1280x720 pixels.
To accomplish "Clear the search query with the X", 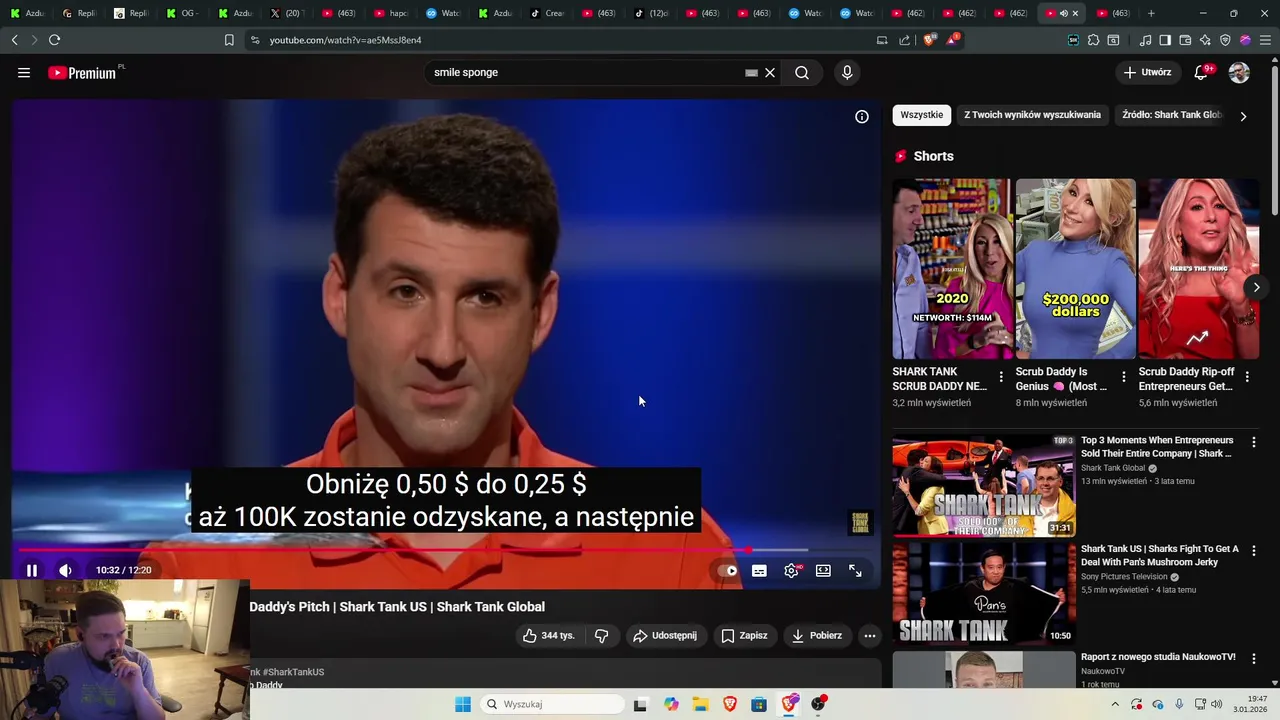I will [x=770, y=73].
